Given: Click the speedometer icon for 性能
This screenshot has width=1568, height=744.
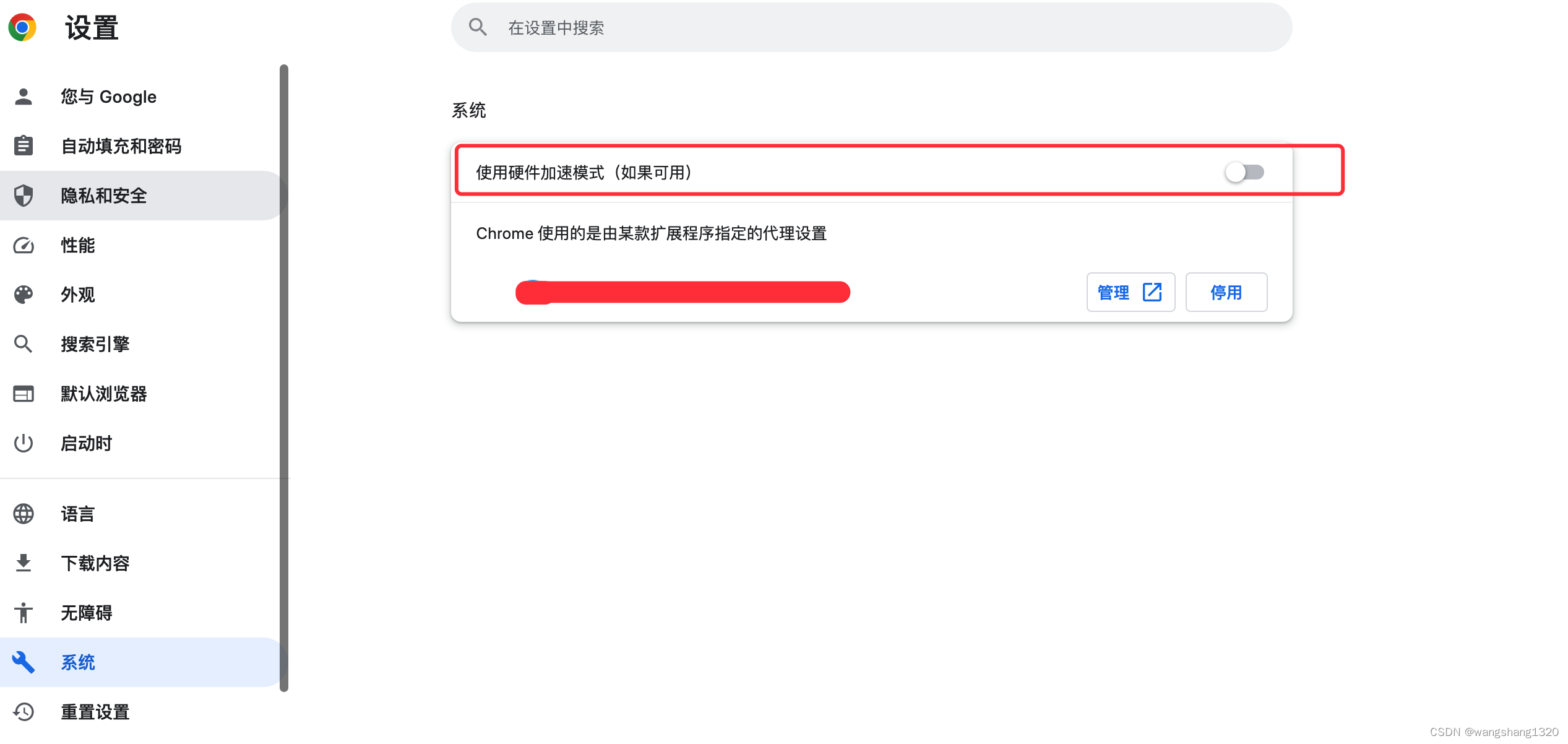Looking at the screenshot, I should (x=24, y=245).
